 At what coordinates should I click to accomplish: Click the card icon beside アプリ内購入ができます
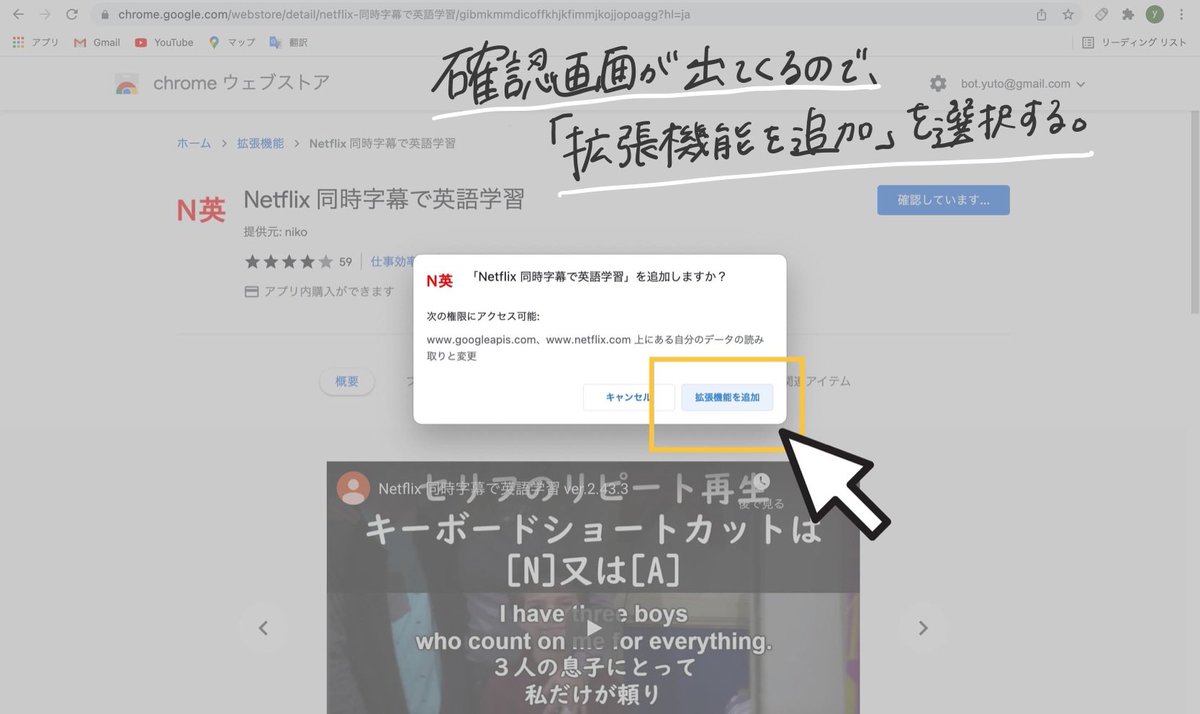[252, 292]
